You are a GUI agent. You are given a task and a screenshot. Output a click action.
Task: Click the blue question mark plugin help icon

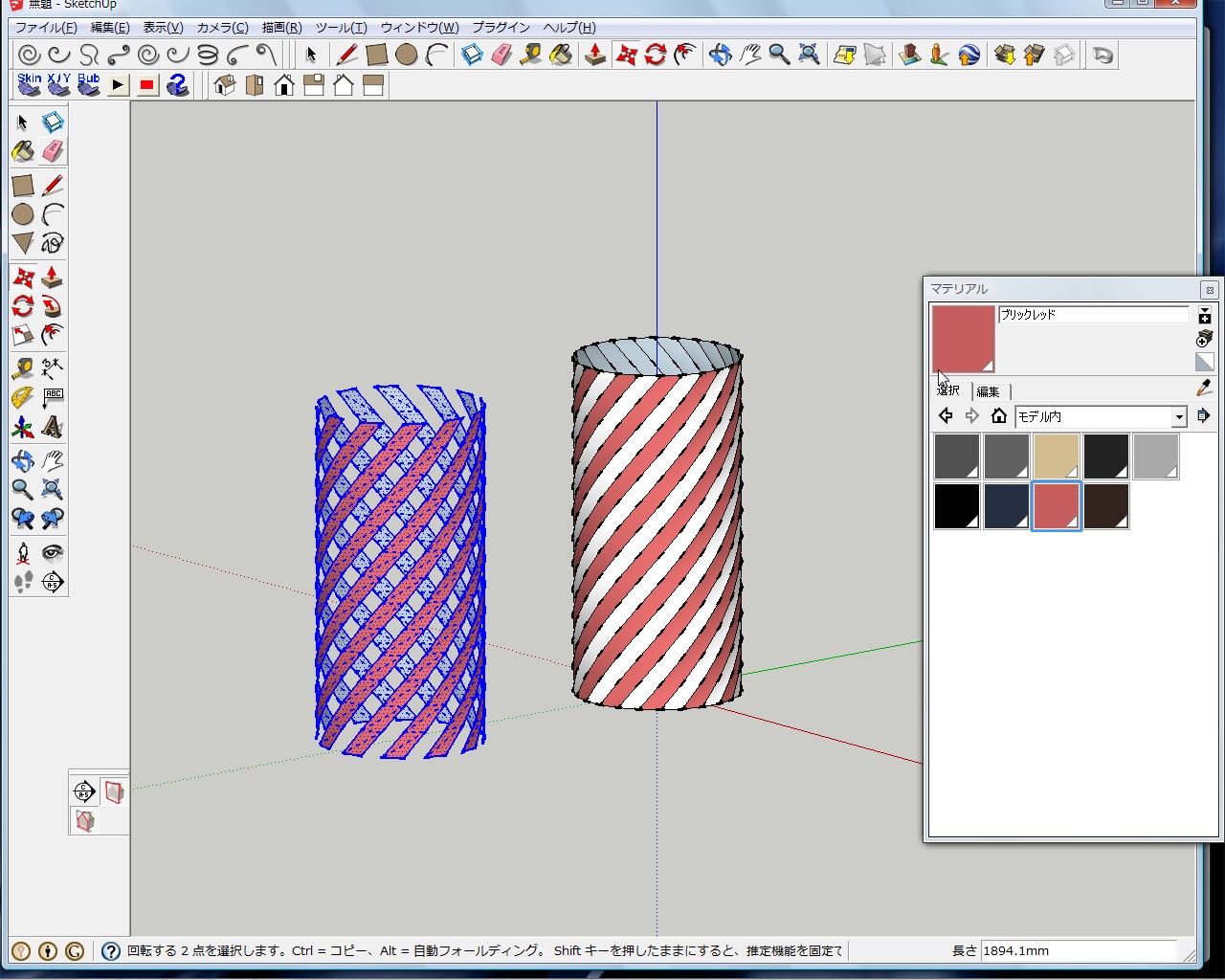pos(177,85)
